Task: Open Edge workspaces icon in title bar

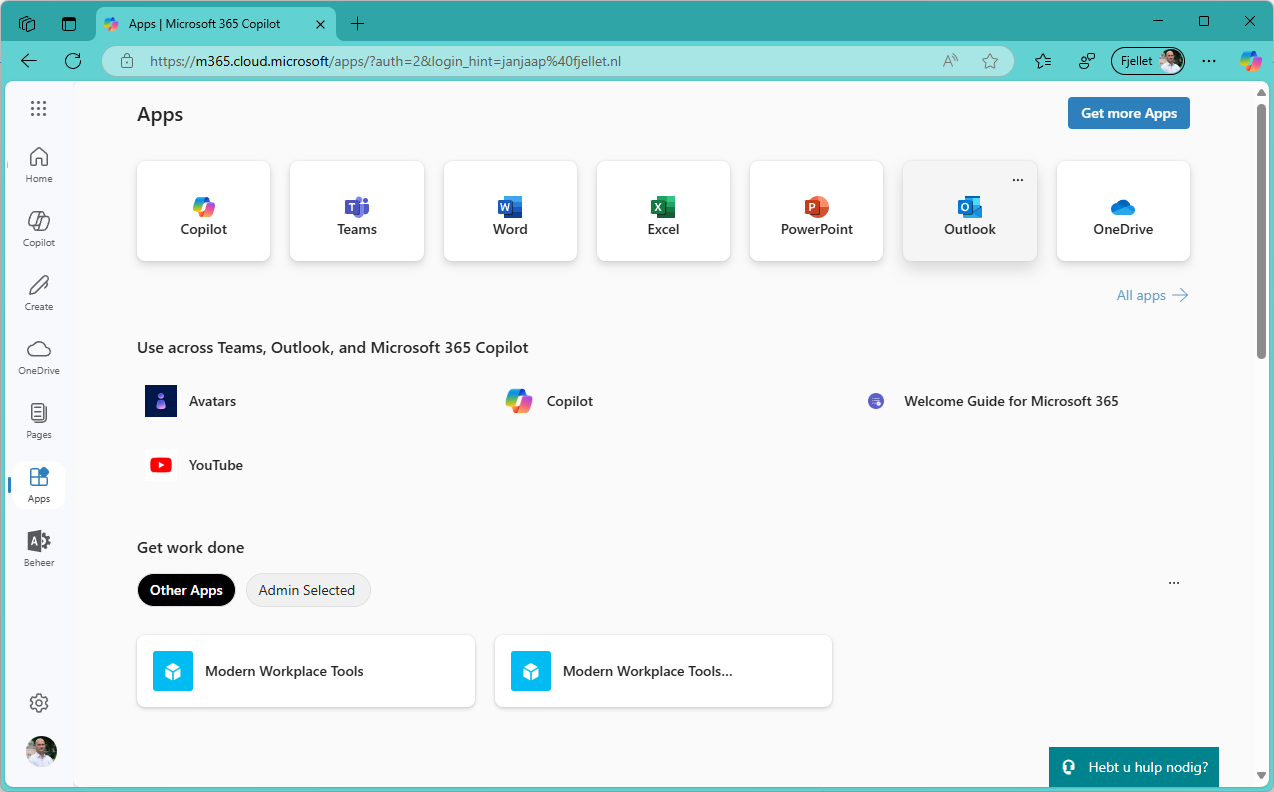Action: pos(27,23)
